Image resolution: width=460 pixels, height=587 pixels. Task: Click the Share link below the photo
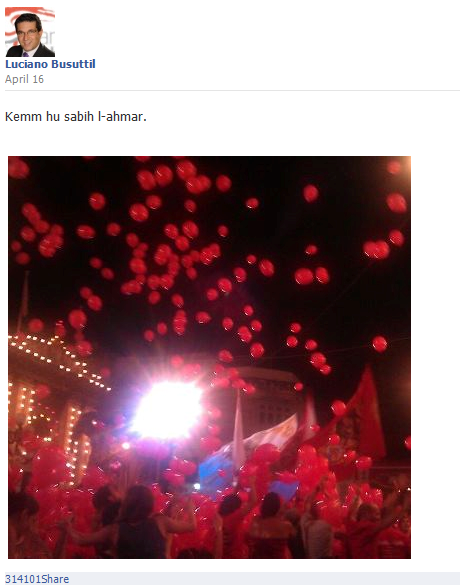(55, 579)
